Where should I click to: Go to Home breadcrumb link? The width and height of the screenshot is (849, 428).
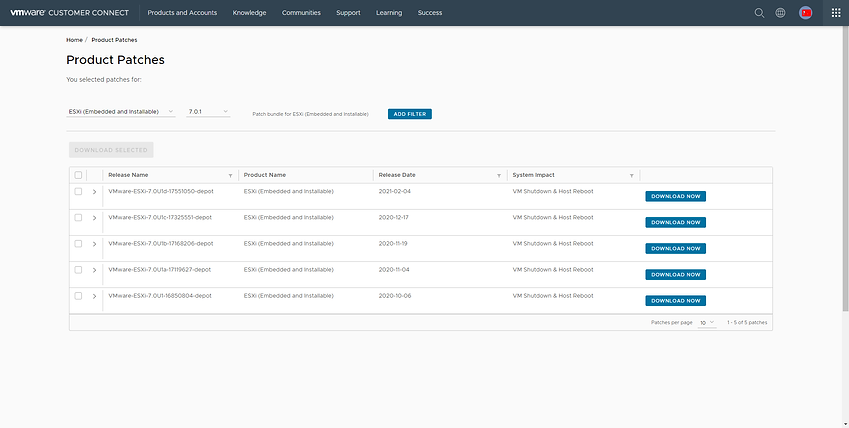pyautogui.click(x=74, y=40)
